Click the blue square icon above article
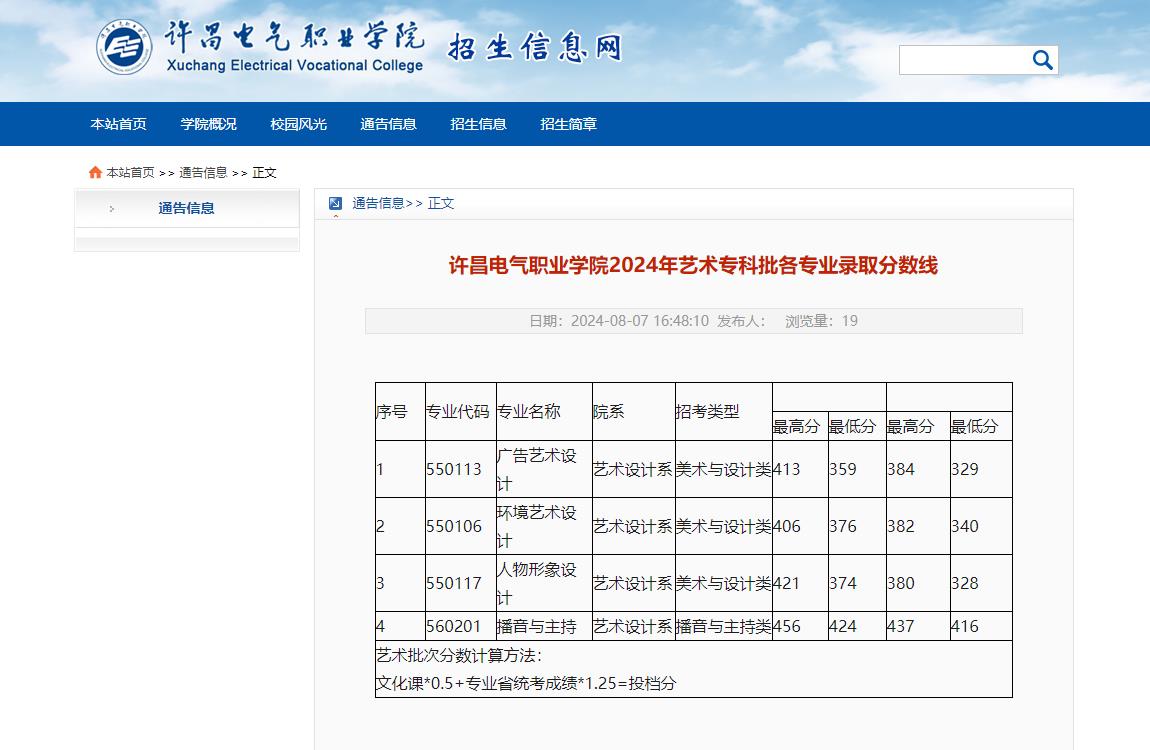Screen dimensions: 1150x750 [335, 203]
